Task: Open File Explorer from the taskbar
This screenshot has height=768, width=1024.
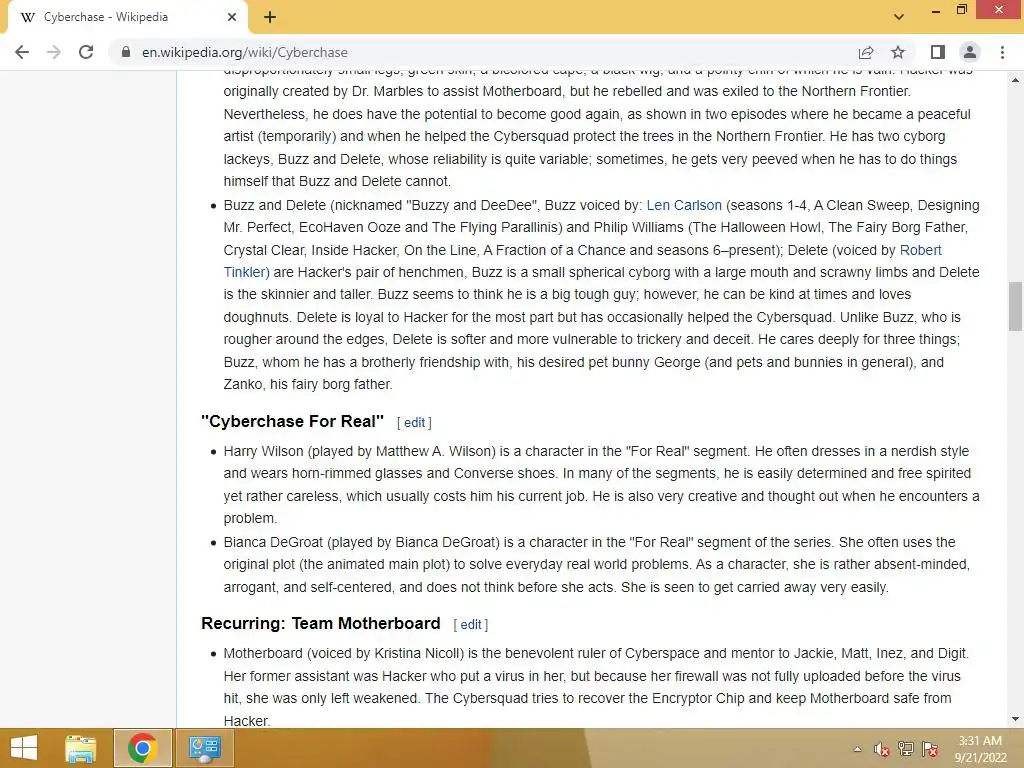Action: click(81, 748)
